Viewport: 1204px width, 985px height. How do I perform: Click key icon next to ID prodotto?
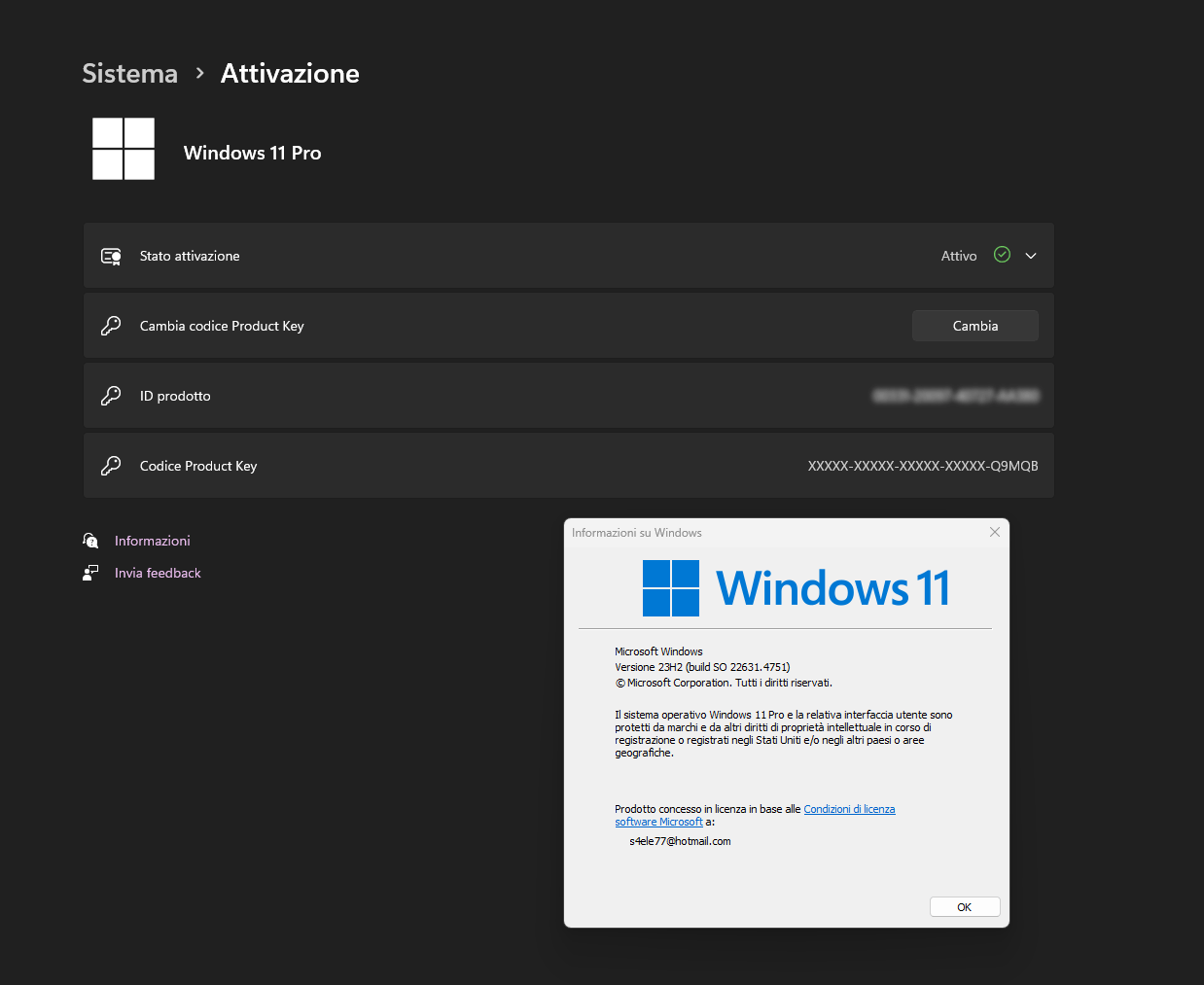click(111, 396)
